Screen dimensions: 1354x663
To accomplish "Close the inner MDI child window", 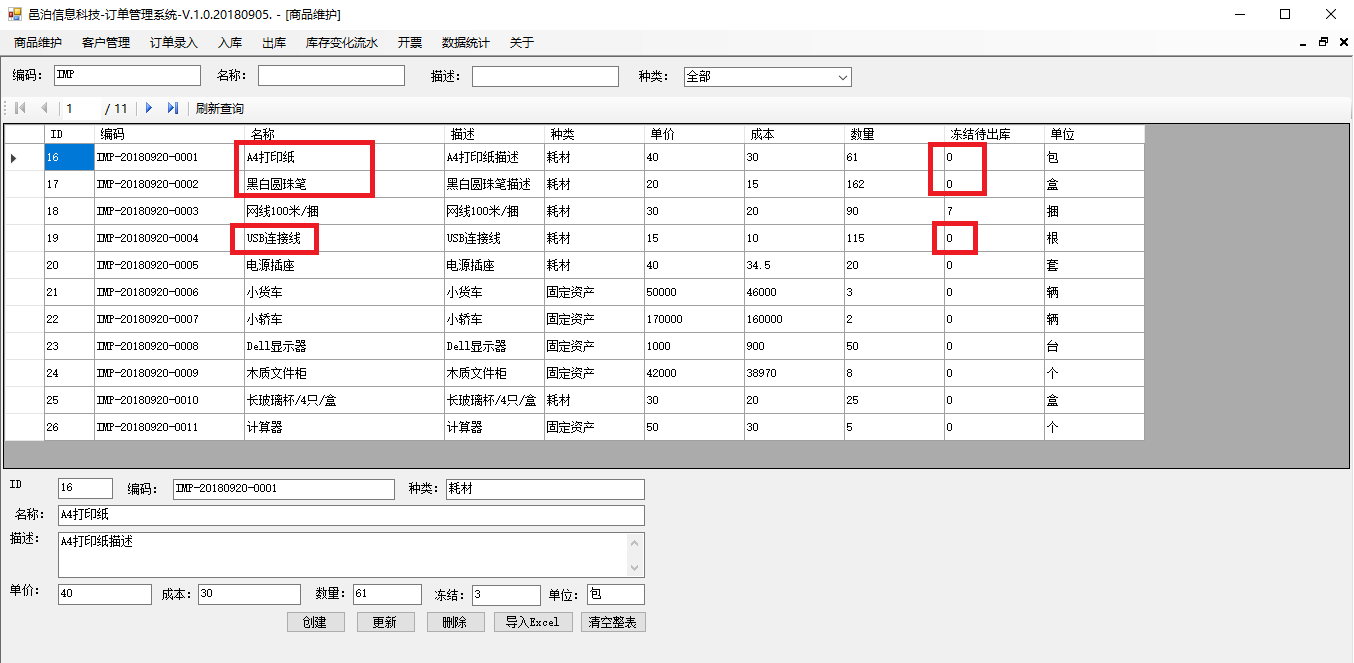I will point(1342,43).
